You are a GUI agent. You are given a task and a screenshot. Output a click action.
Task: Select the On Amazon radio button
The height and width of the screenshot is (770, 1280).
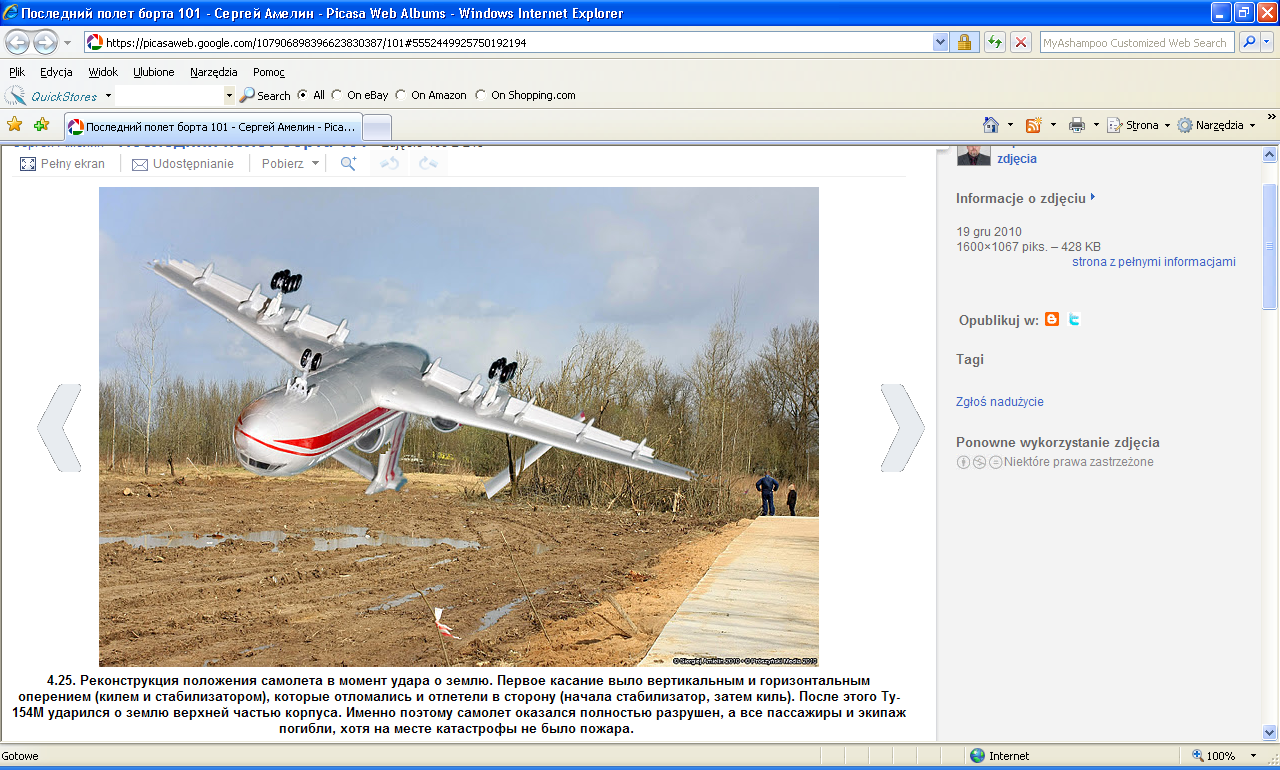click(401, 95)
